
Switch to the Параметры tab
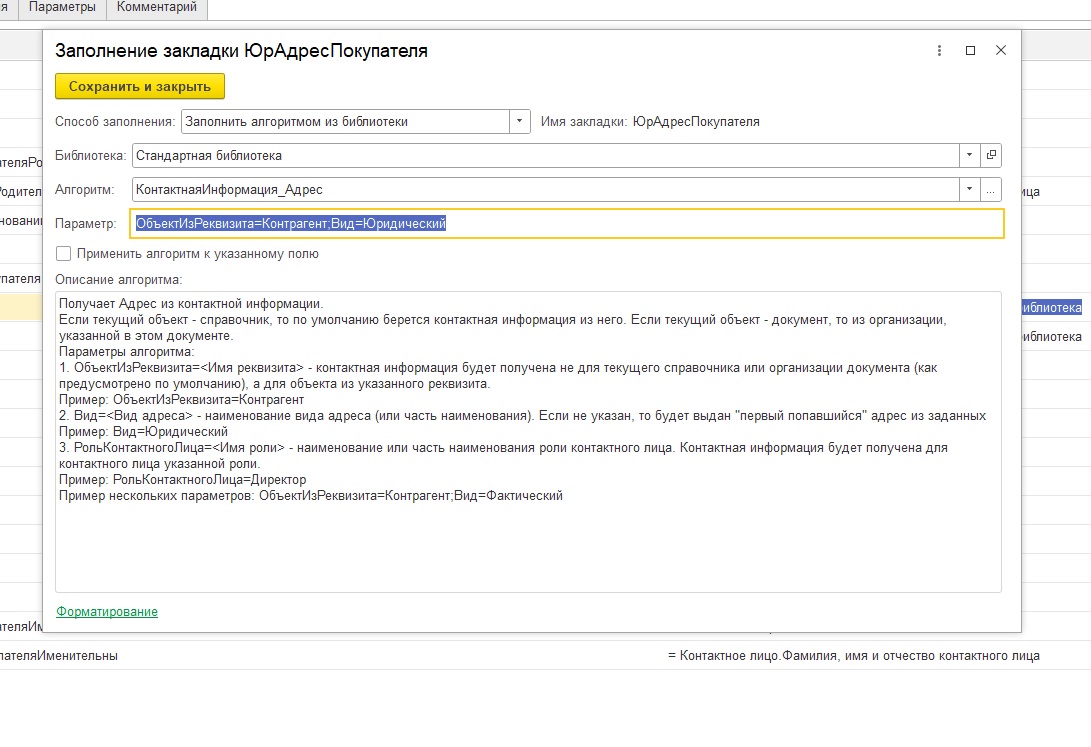click(x=62, y=8)
